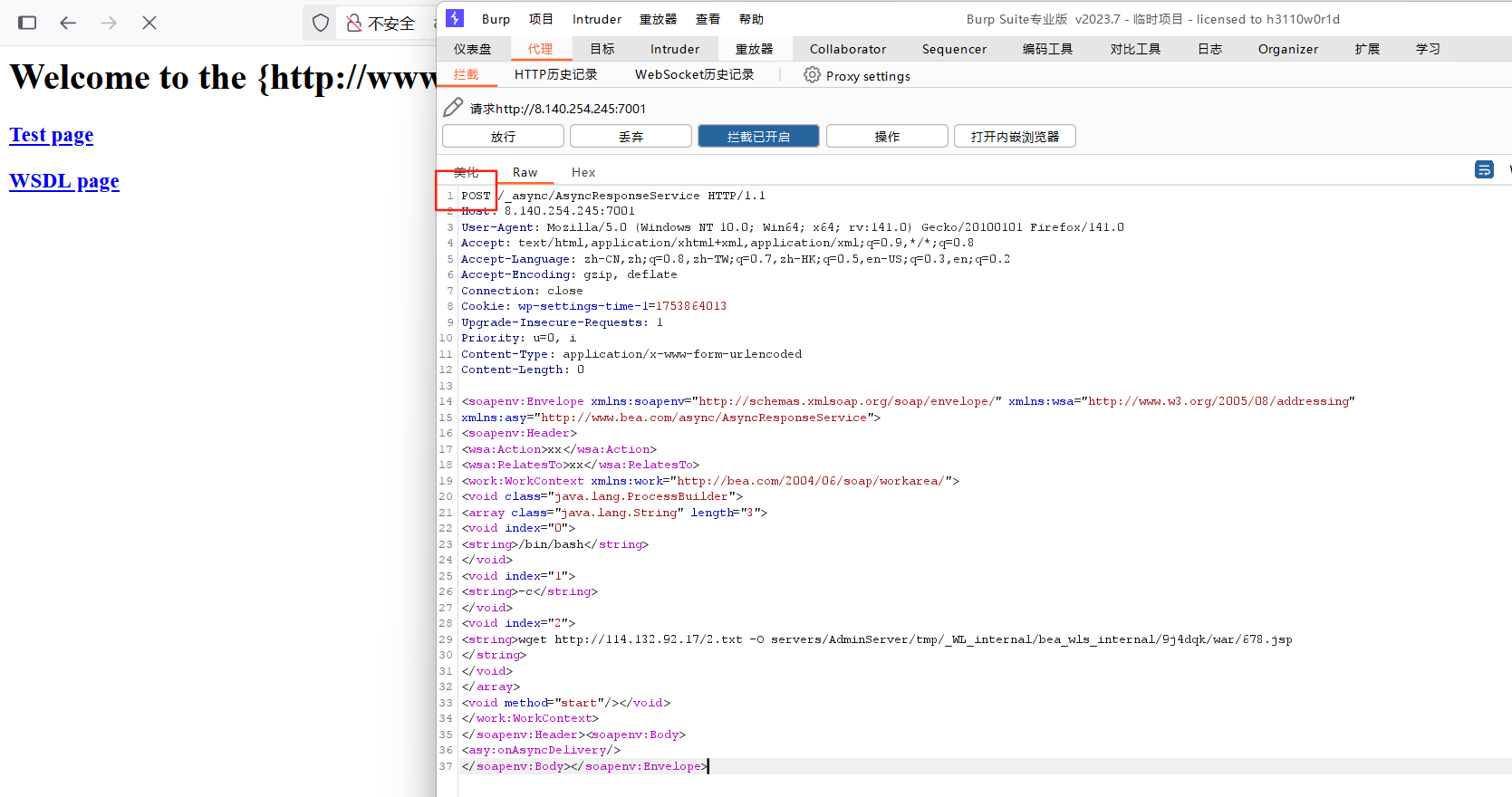Click 打开内嵌浏览器 button
The image size is (1512, 797).
pyautogui.click(x=1015, y=136)
